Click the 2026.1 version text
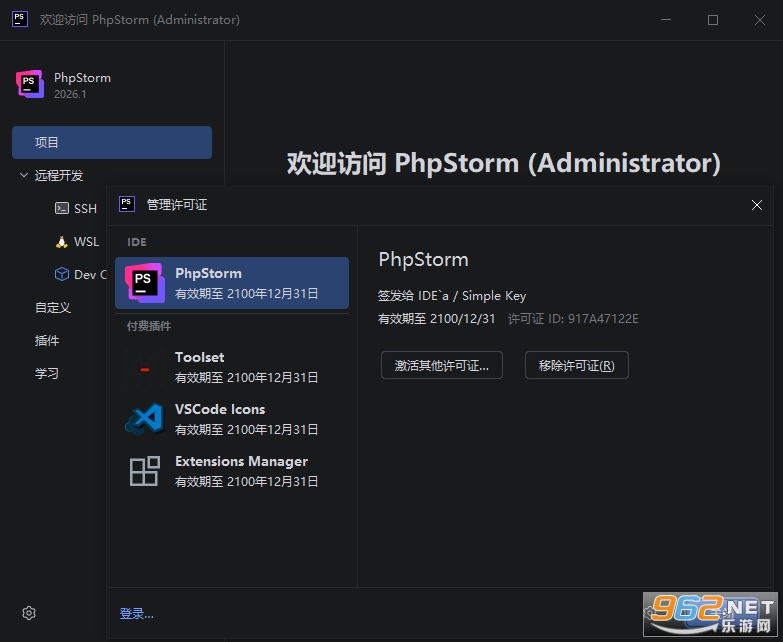This screenshot has width=783, height=642. (x=70, y=94)
